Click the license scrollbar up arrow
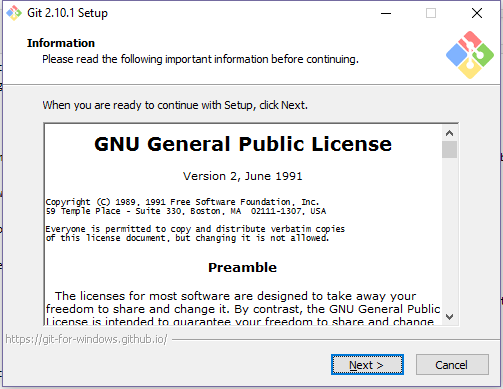503x389 pixels. [449, 133]
